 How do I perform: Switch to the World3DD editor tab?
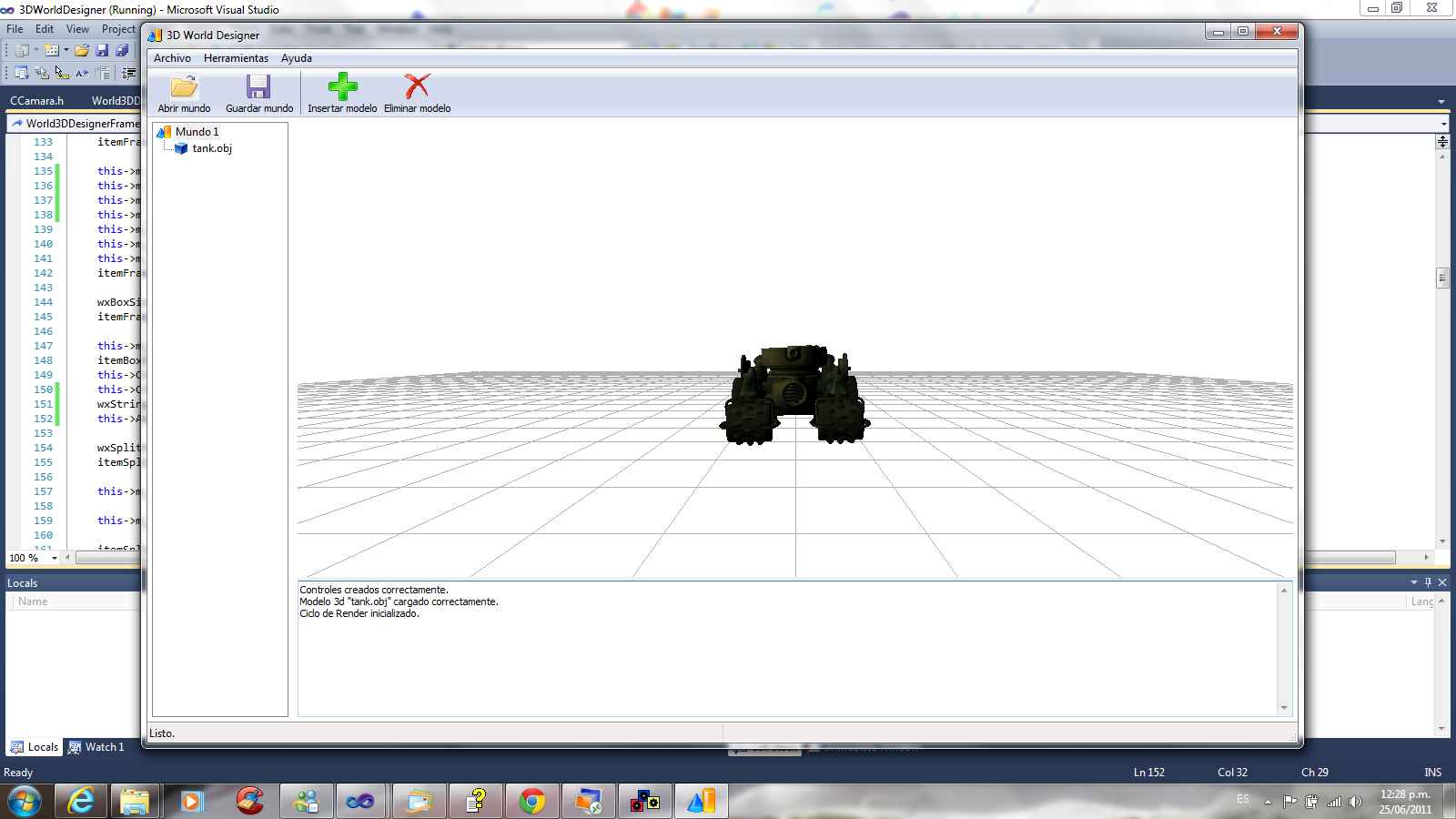point(116,101)
